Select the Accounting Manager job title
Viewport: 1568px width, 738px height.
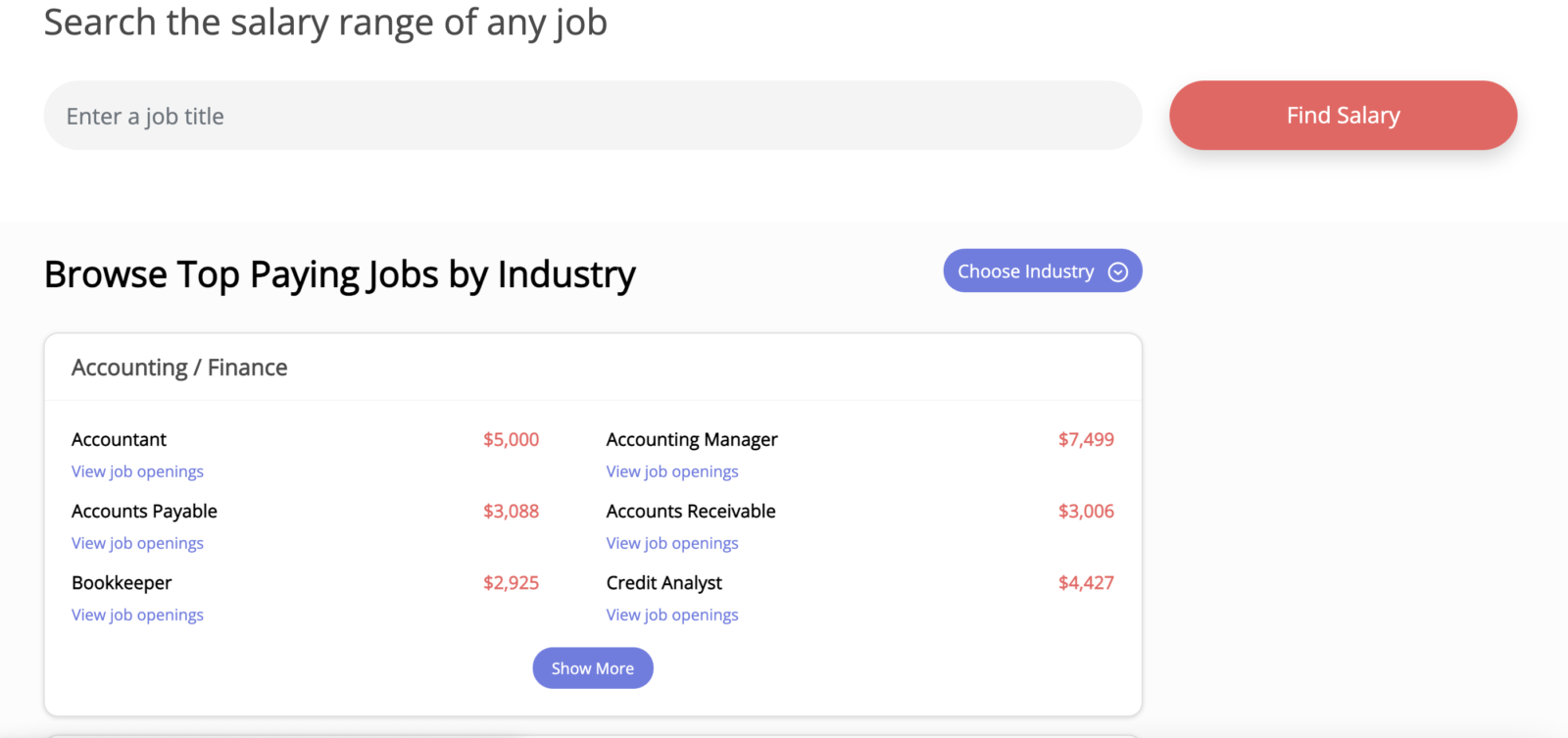point(692,439)
